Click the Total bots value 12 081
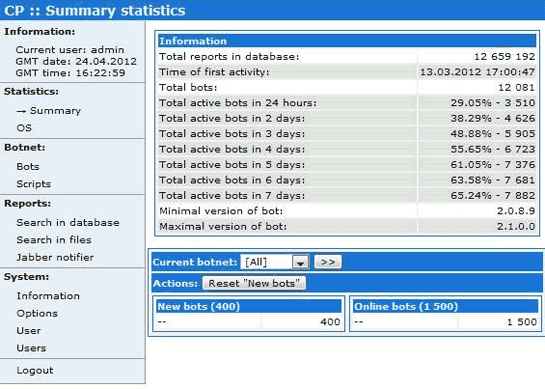This screenshot has width=545, height=389. 516,87
